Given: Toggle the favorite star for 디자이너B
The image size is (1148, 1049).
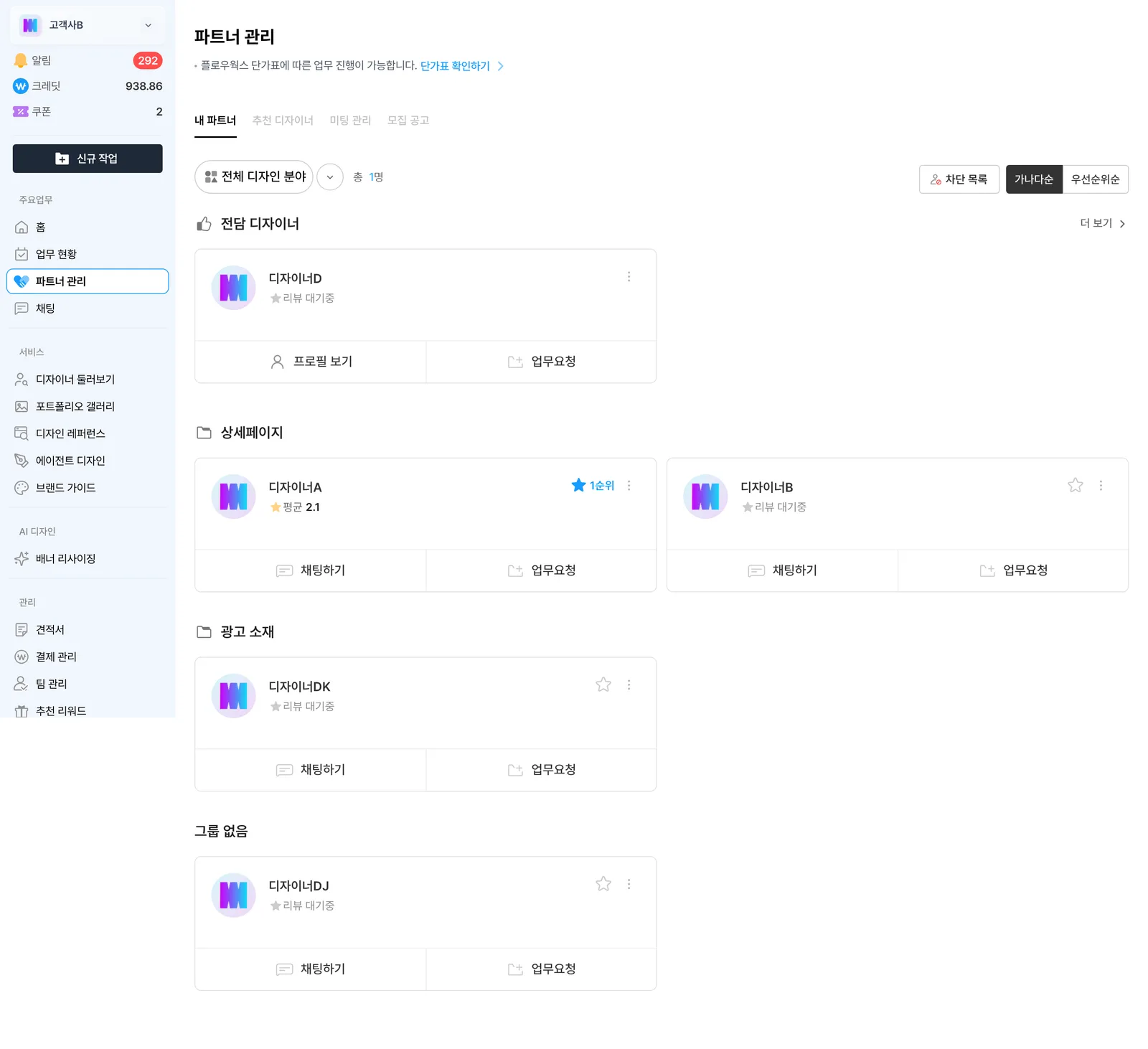Looking at the screenshot, I should click(x=1076, y=486).
